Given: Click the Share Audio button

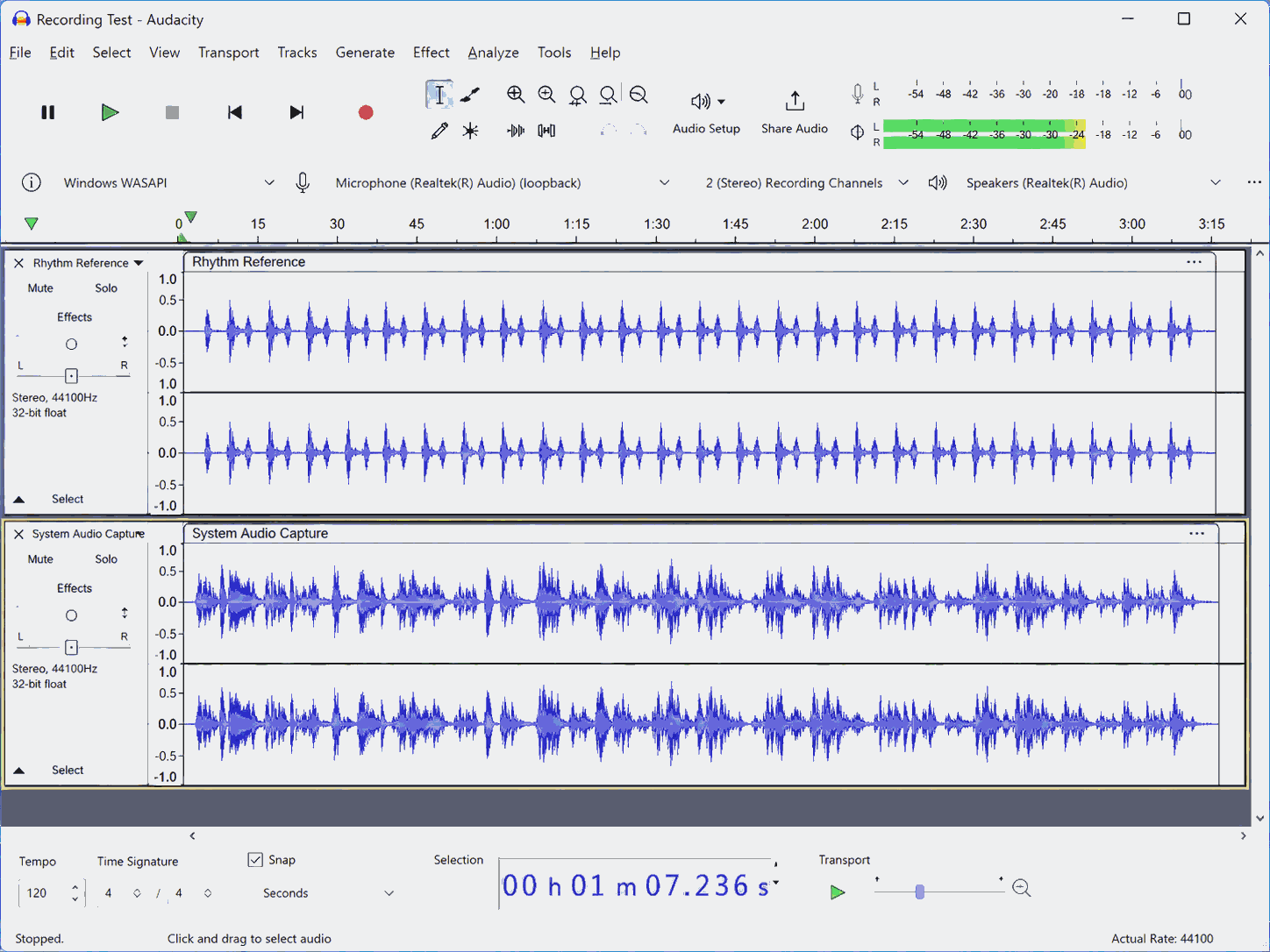Looking at the screenshot, I should (795, 114).
